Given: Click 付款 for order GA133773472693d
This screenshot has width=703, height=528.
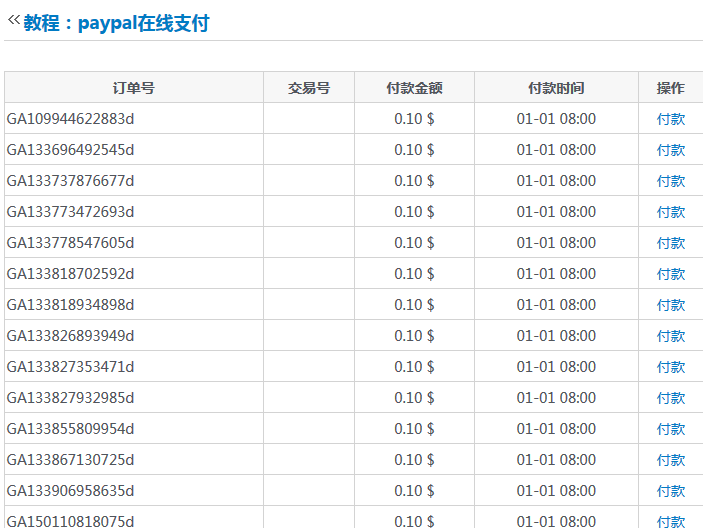Looking at the screenshot, I should pos(671,212).
